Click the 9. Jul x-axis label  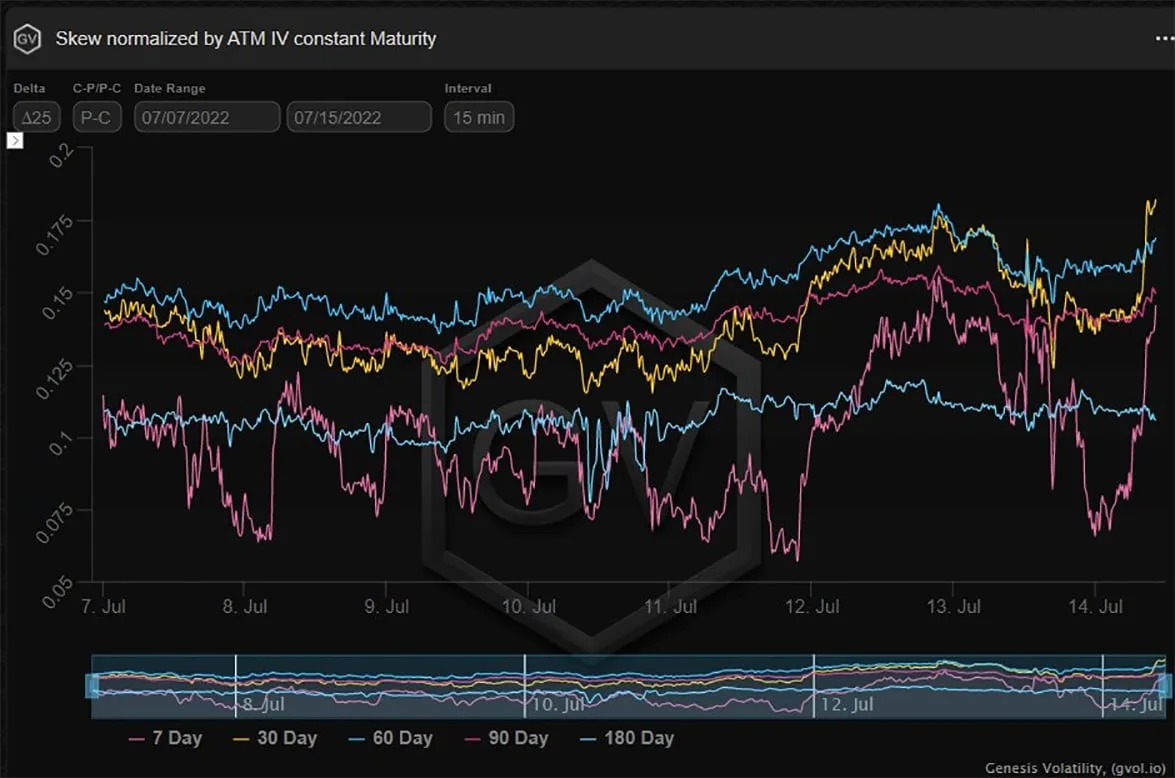387,606
